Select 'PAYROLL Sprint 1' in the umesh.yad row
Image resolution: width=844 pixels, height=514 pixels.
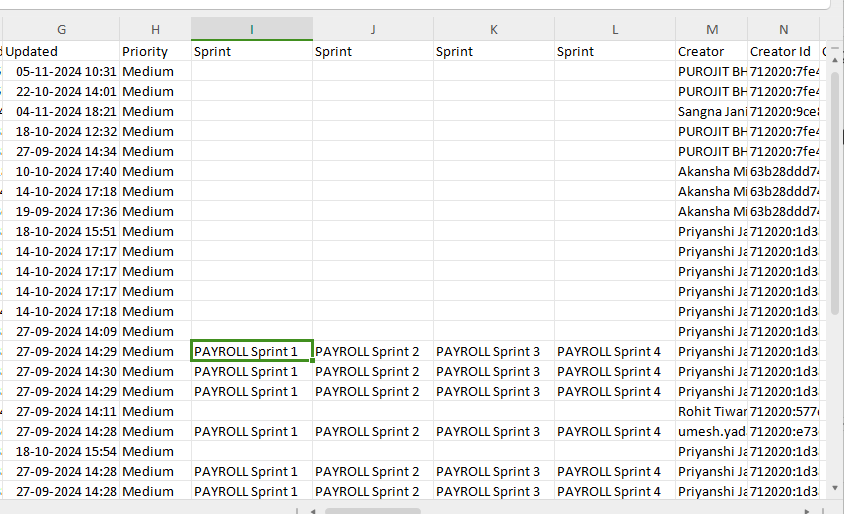click(251, 432)
